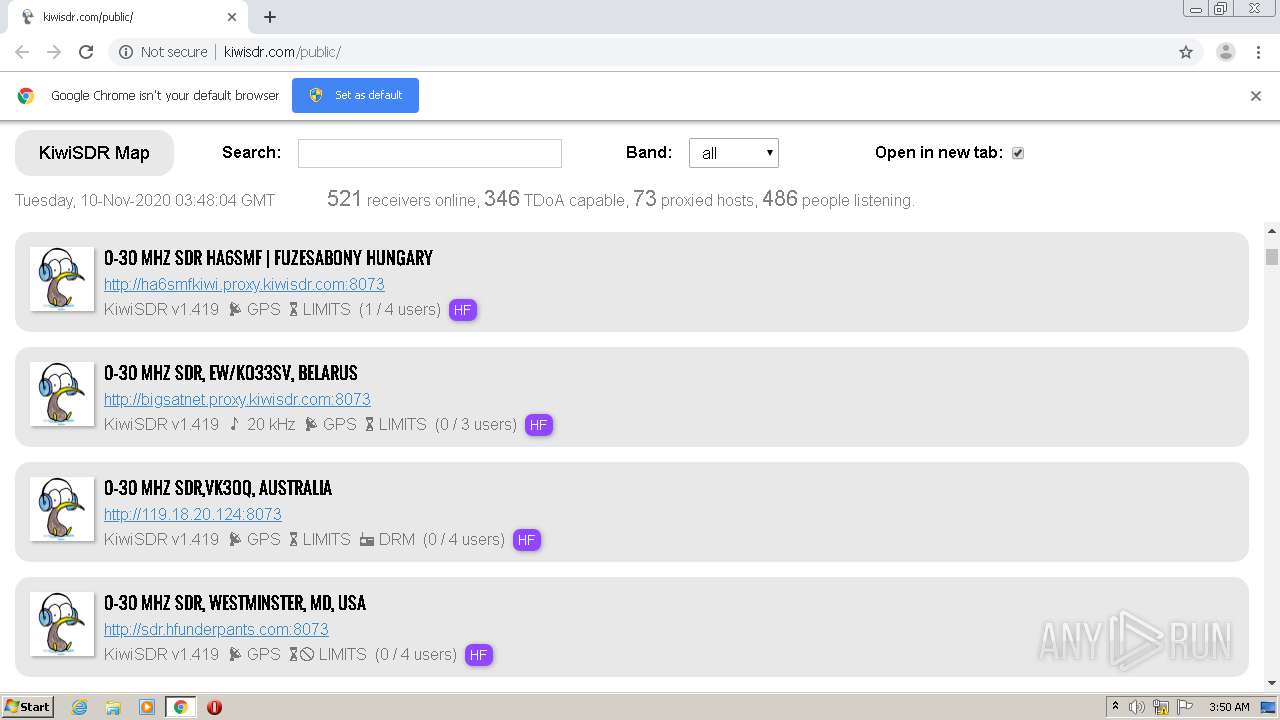
Task: Open the KiwiSDR Map button
Action: (94, 153)
